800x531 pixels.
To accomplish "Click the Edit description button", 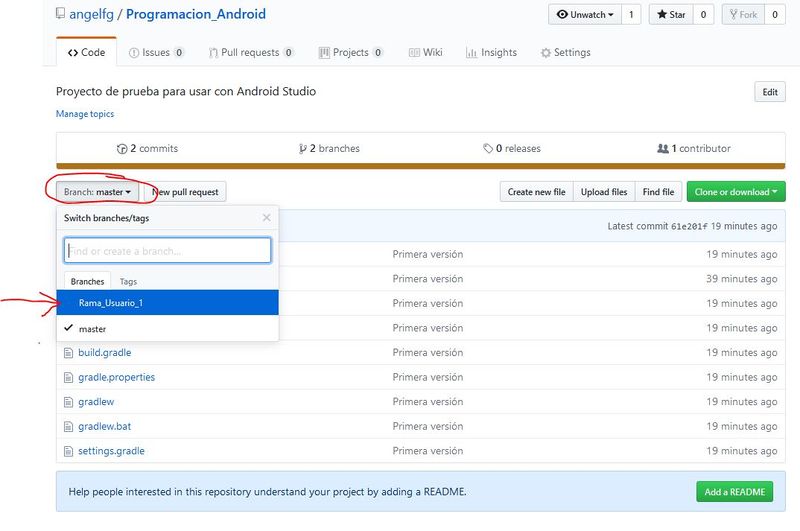I will coord(770,92).
